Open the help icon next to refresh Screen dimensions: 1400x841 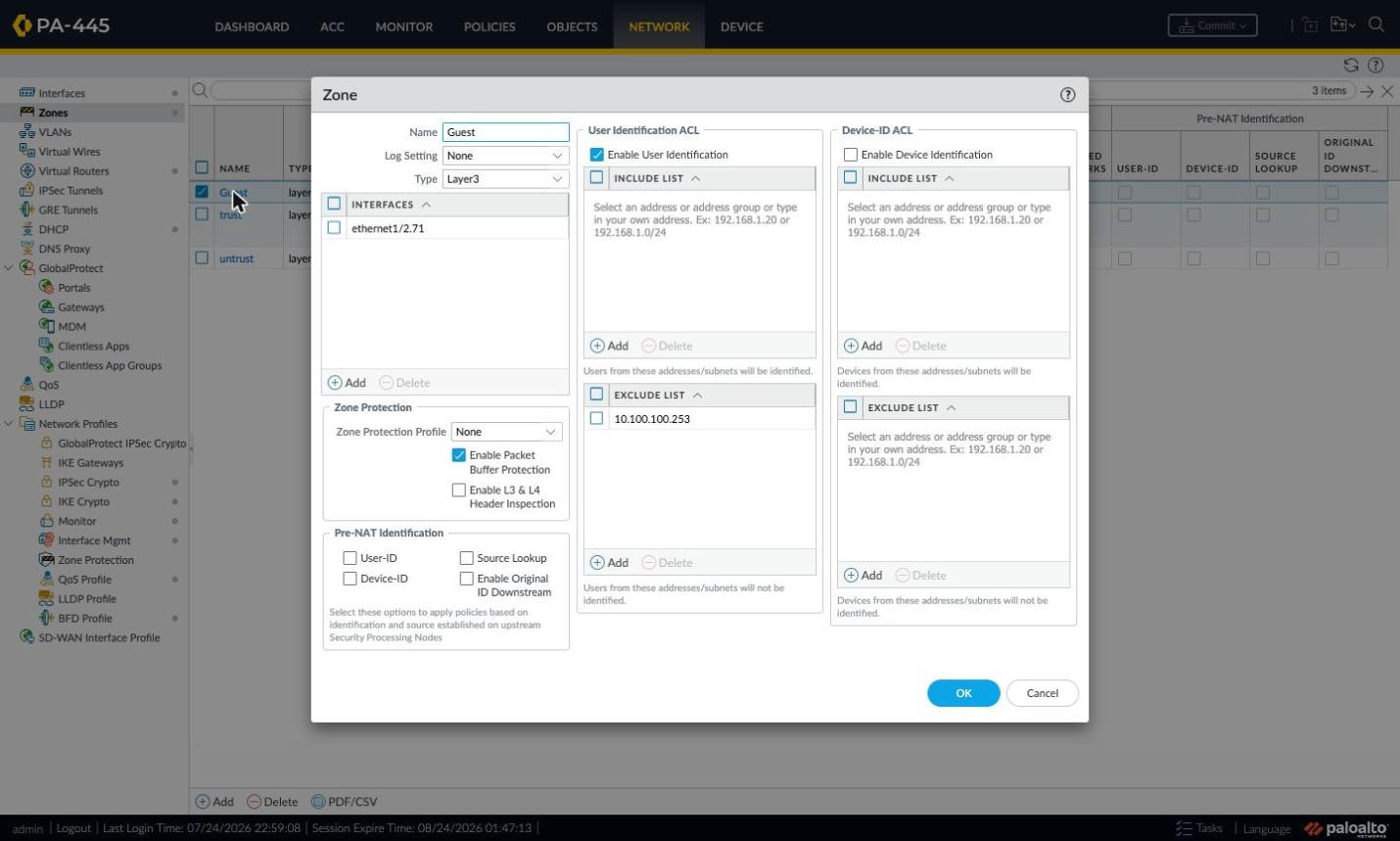[x=1376, y=65]
